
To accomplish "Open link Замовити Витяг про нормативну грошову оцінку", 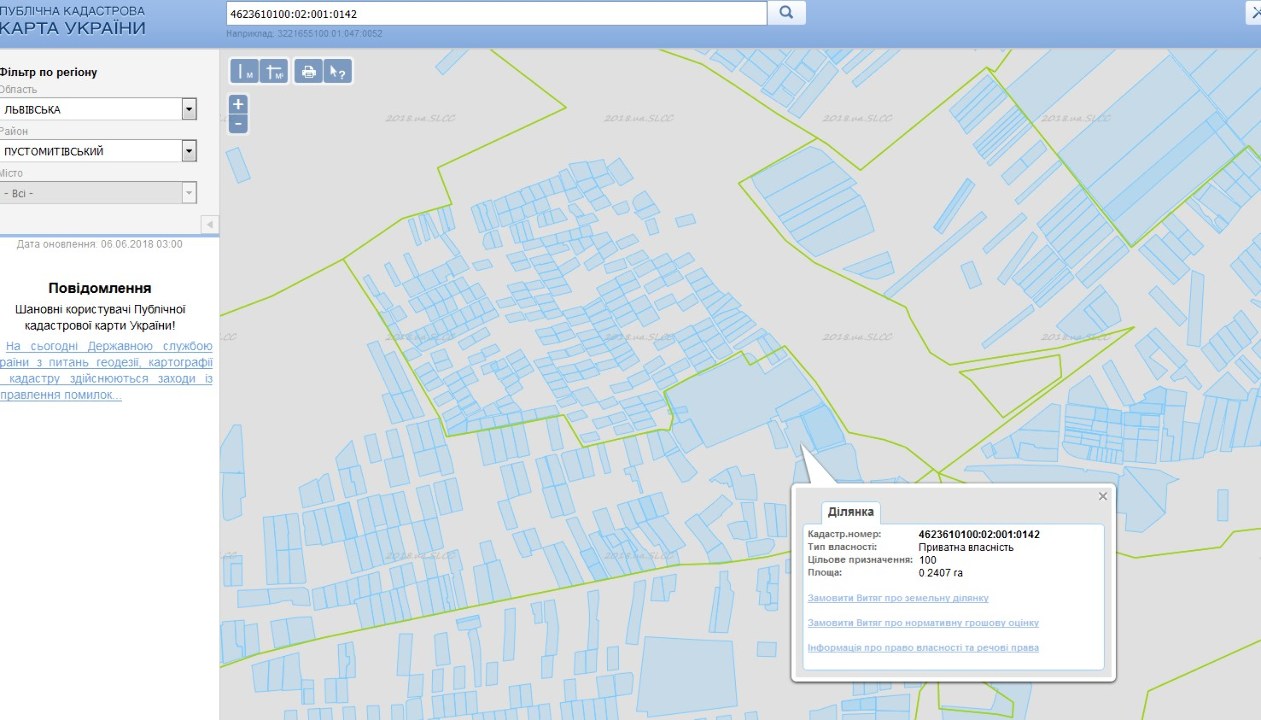I will coord(922,623).
